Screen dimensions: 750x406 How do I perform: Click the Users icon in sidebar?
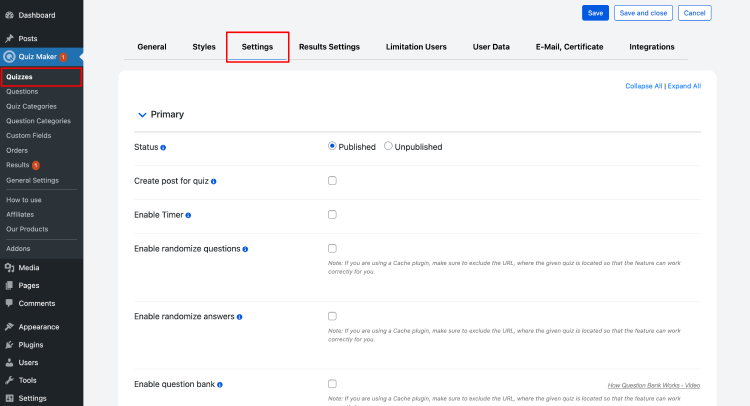9,362
